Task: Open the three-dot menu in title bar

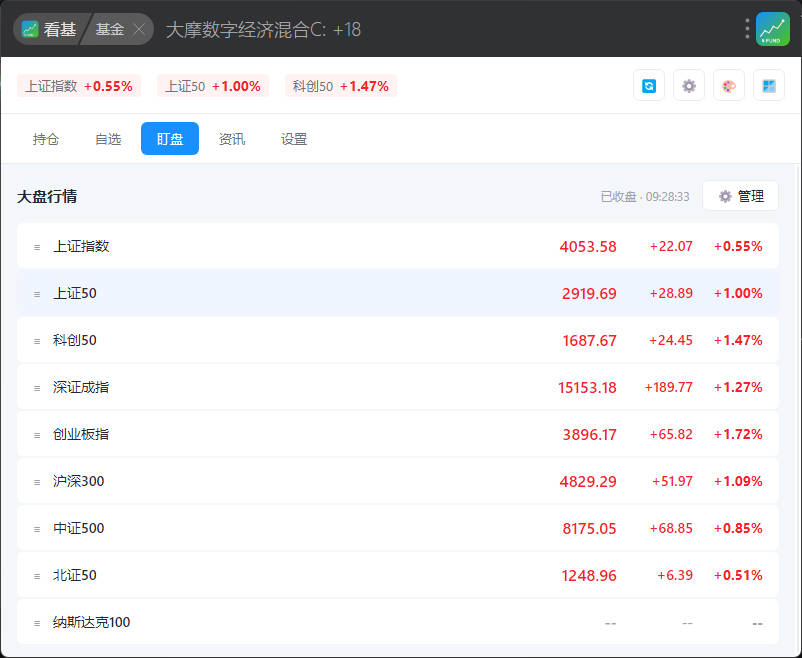Action: (x=747, y=29)
